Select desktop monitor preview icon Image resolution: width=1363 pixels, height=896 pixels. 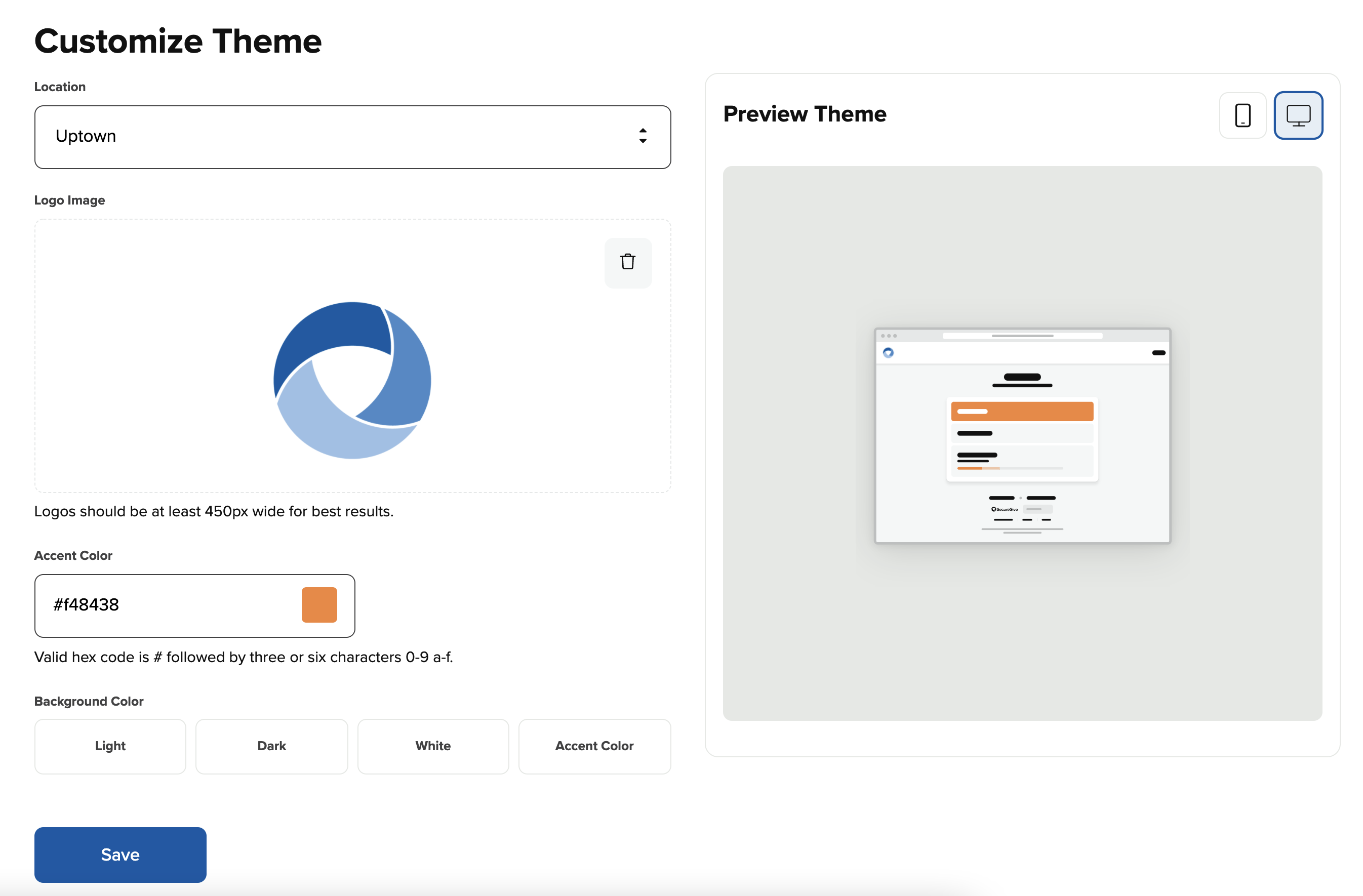click(x=1298, y=115)
